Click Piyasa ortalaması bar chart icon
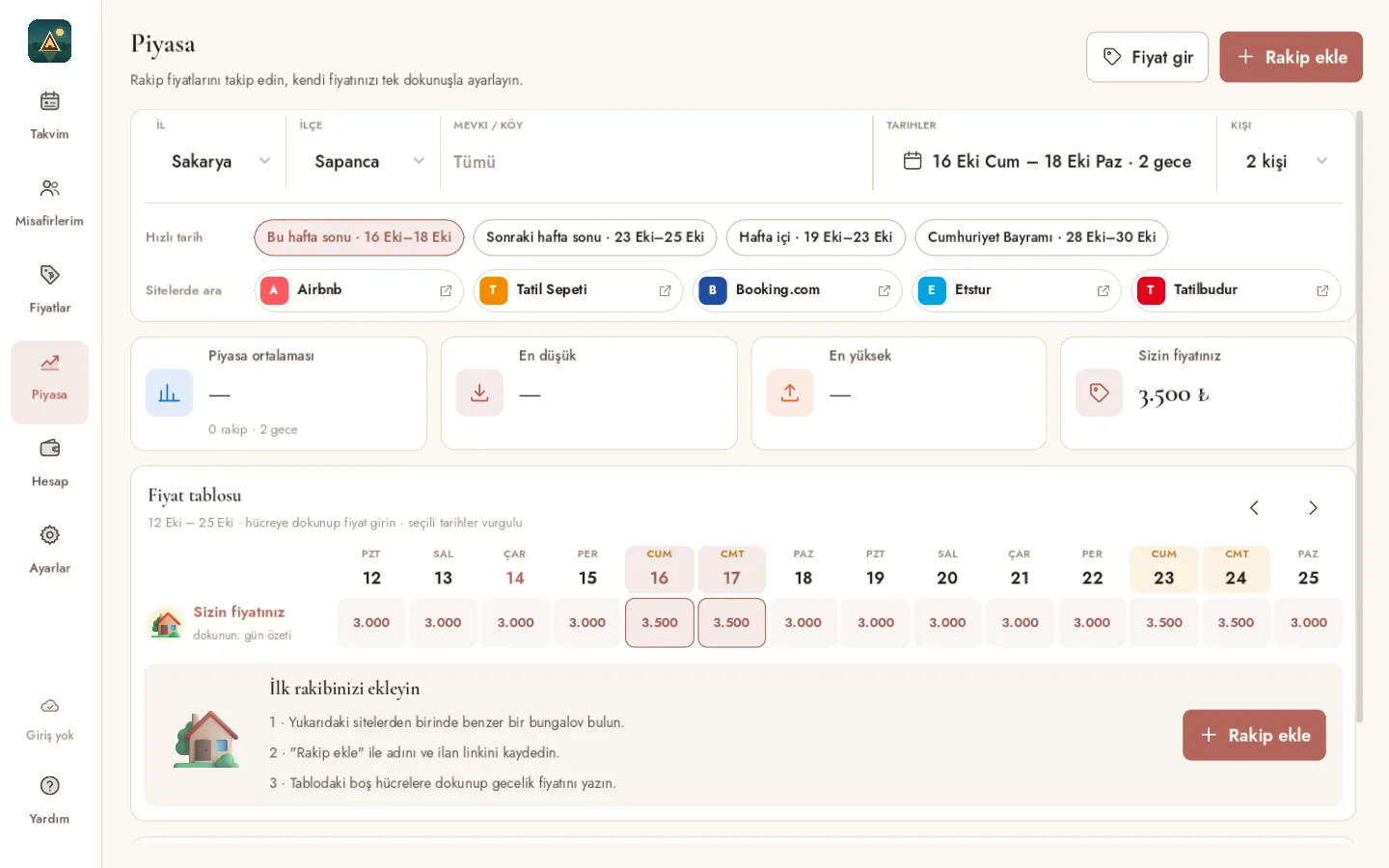 coord(169,393)
